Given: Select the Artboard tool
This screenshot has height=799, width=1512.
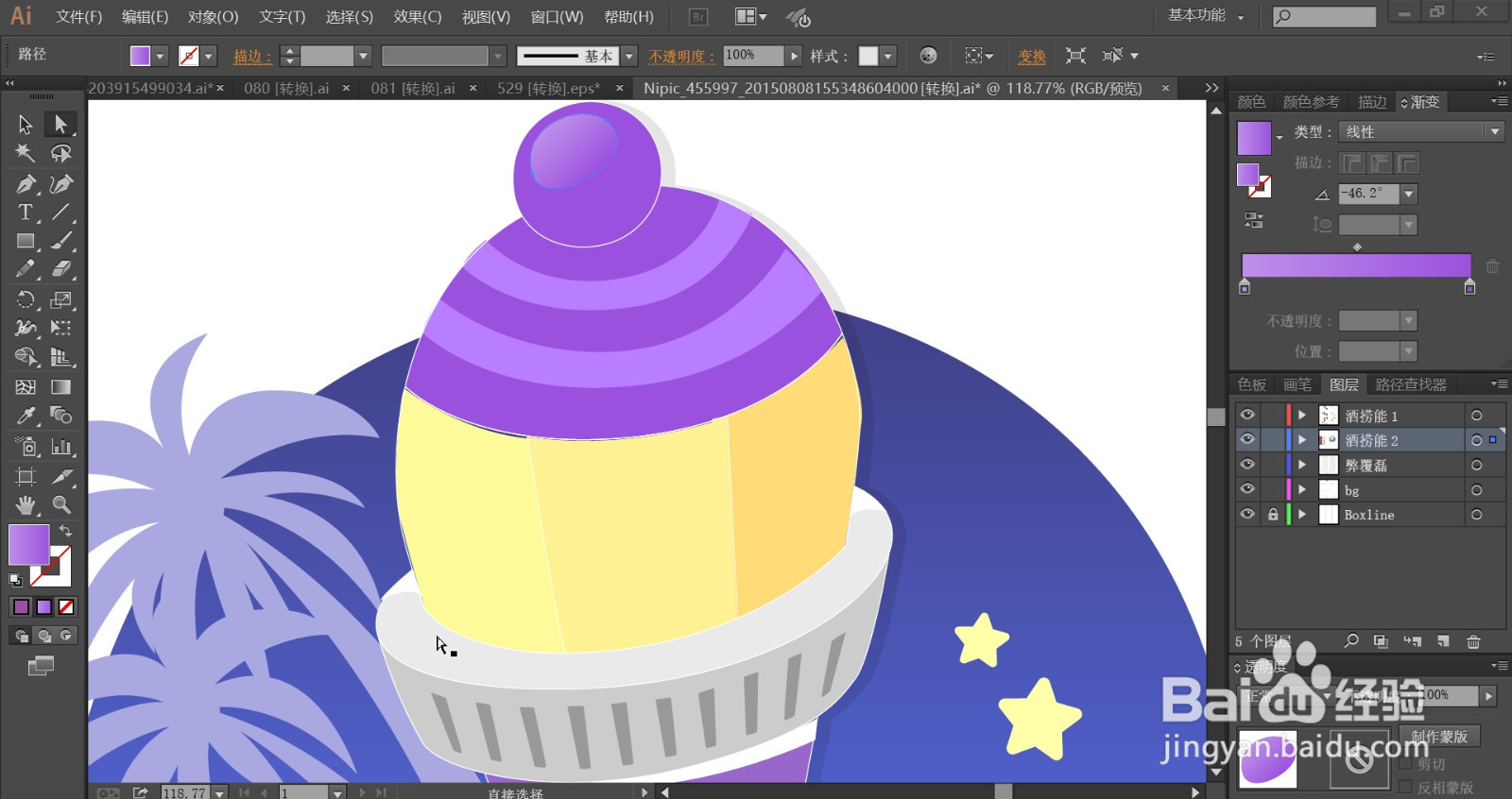Looking at the screenshot, I should tap(26, 476).
